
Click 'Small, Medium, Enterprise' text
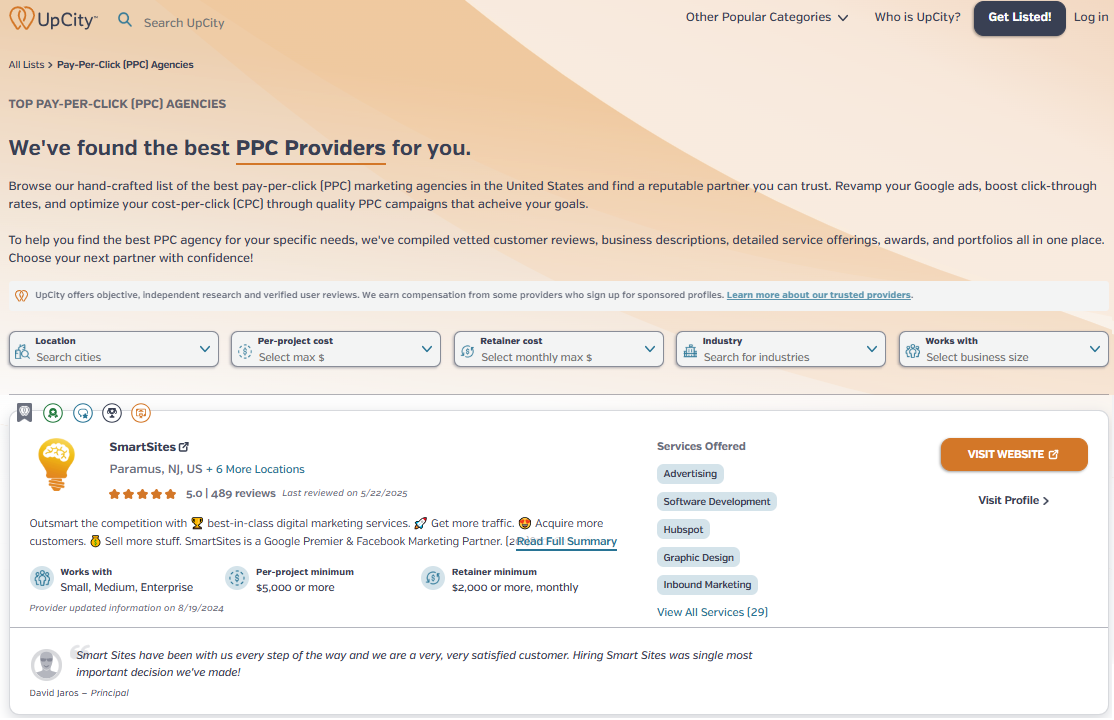[126, 588]
